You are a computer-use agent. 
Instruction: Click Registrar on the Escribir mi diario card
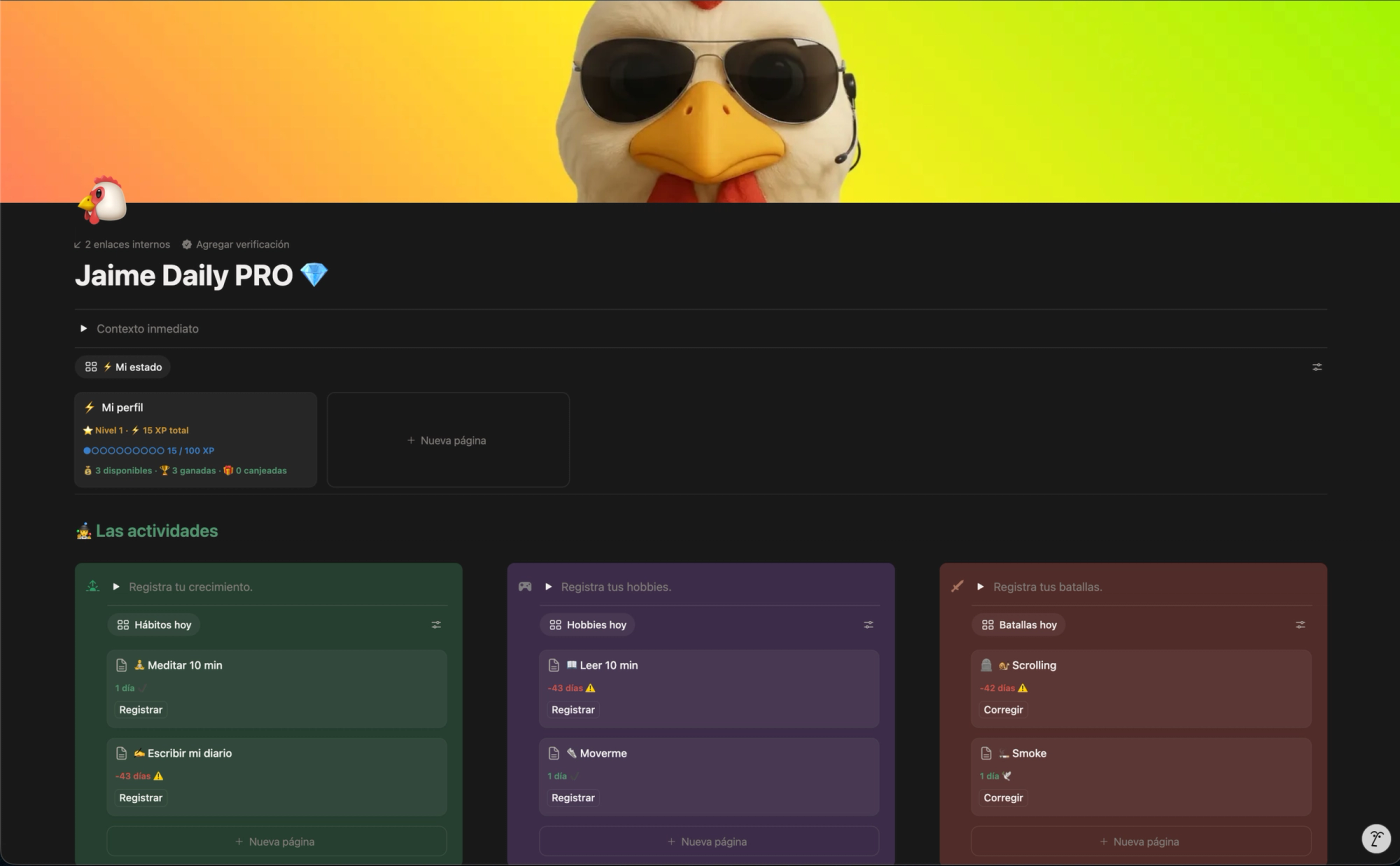[141, 798]
